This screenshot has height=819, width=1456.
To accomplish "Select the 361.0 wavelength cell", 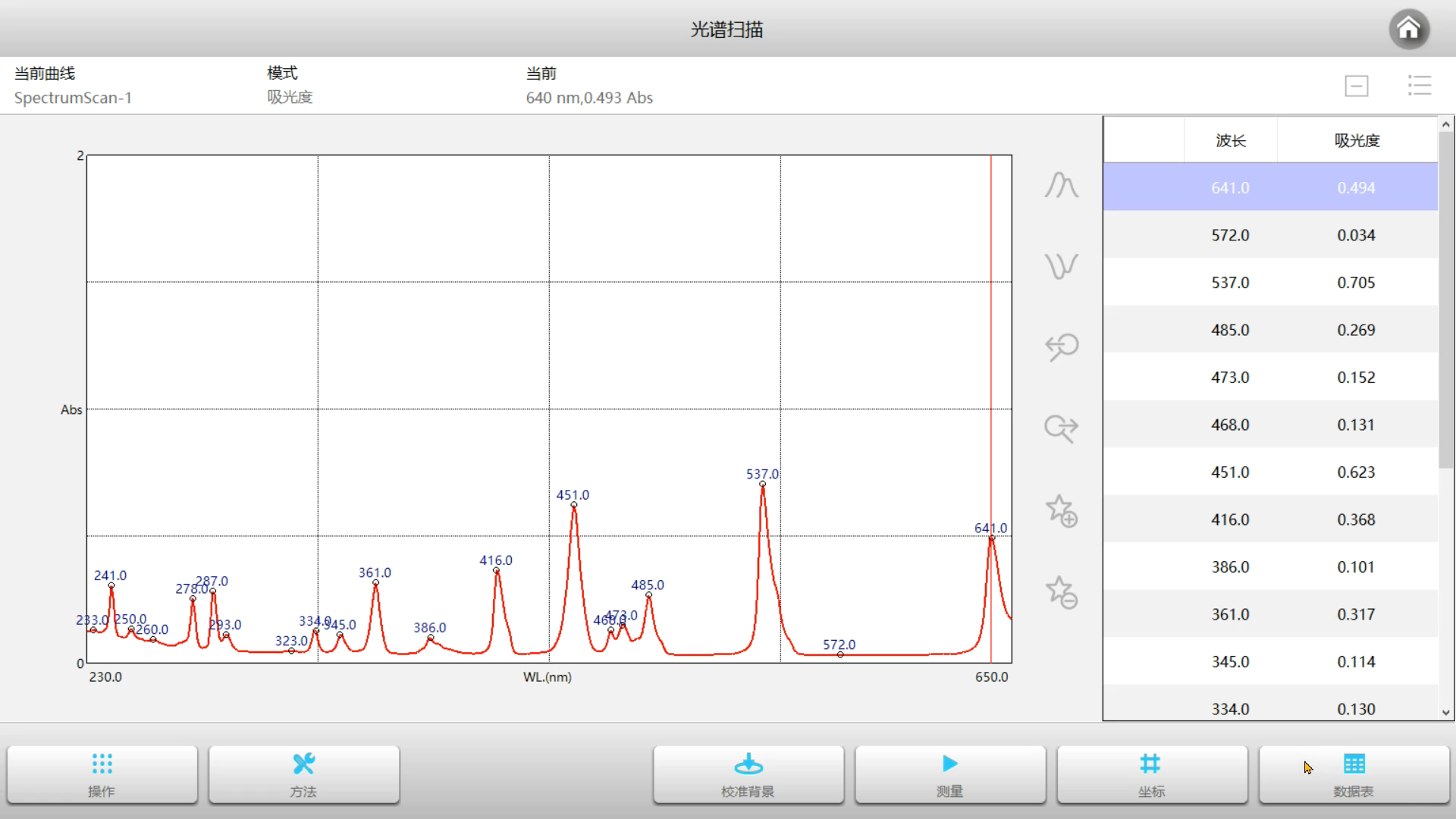I will tap(1230, 614).
